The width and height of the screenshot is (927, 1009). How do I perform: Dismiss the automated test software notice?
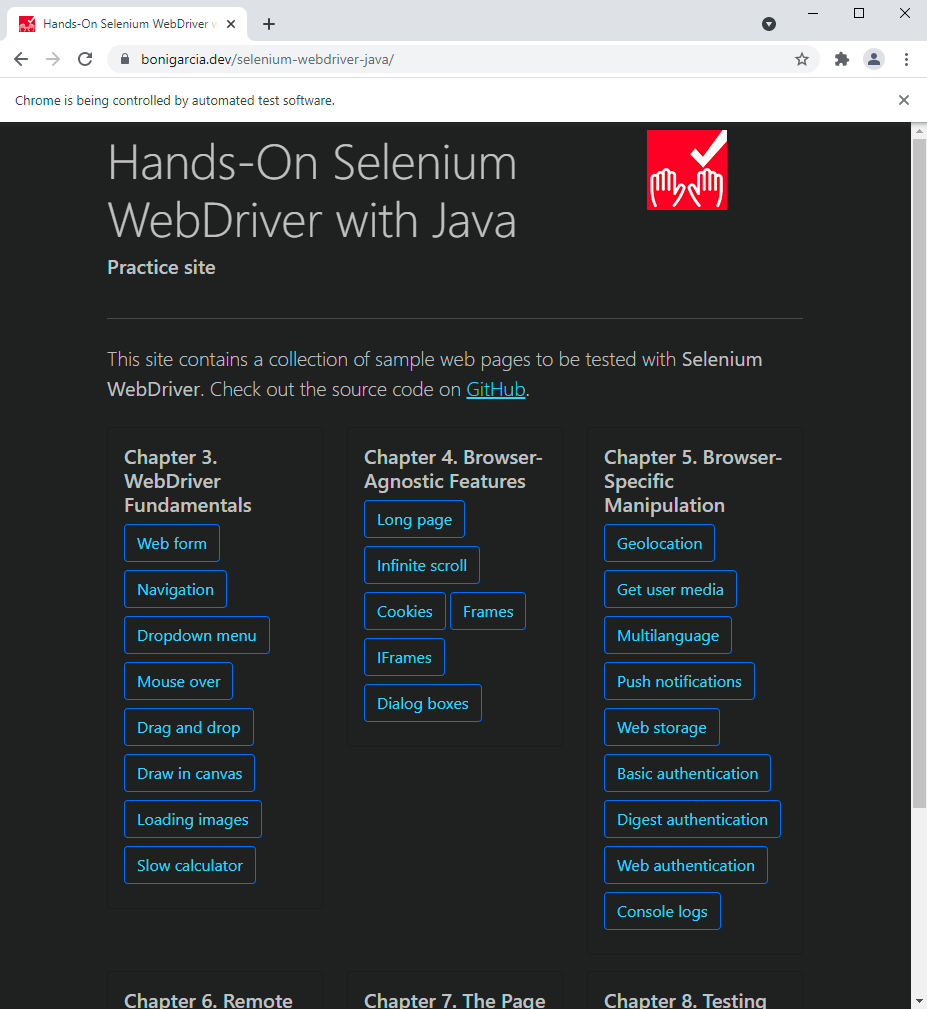(x=904, y=100)
